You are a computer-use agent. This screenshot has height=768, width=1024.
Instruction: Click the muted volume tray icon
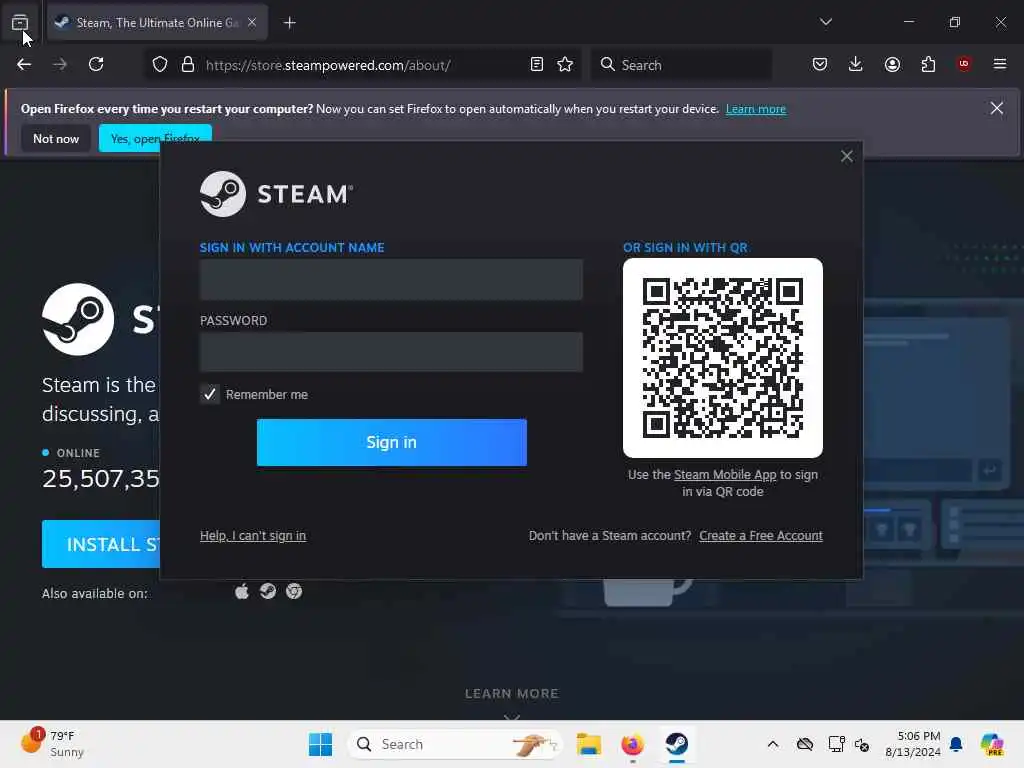pyautogui.click(x=862, y=744)
